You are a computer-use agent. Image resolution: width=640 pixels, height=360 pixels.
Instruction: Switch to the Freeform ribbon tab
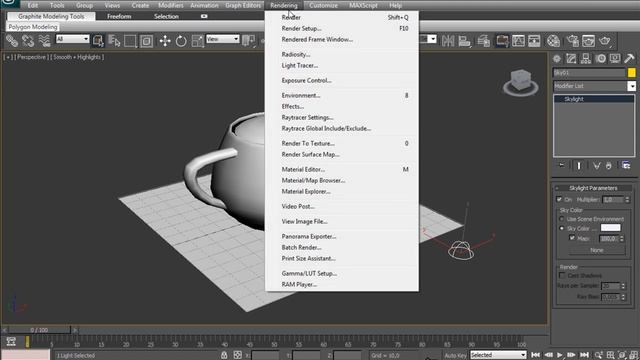click(x=119, y=16)
